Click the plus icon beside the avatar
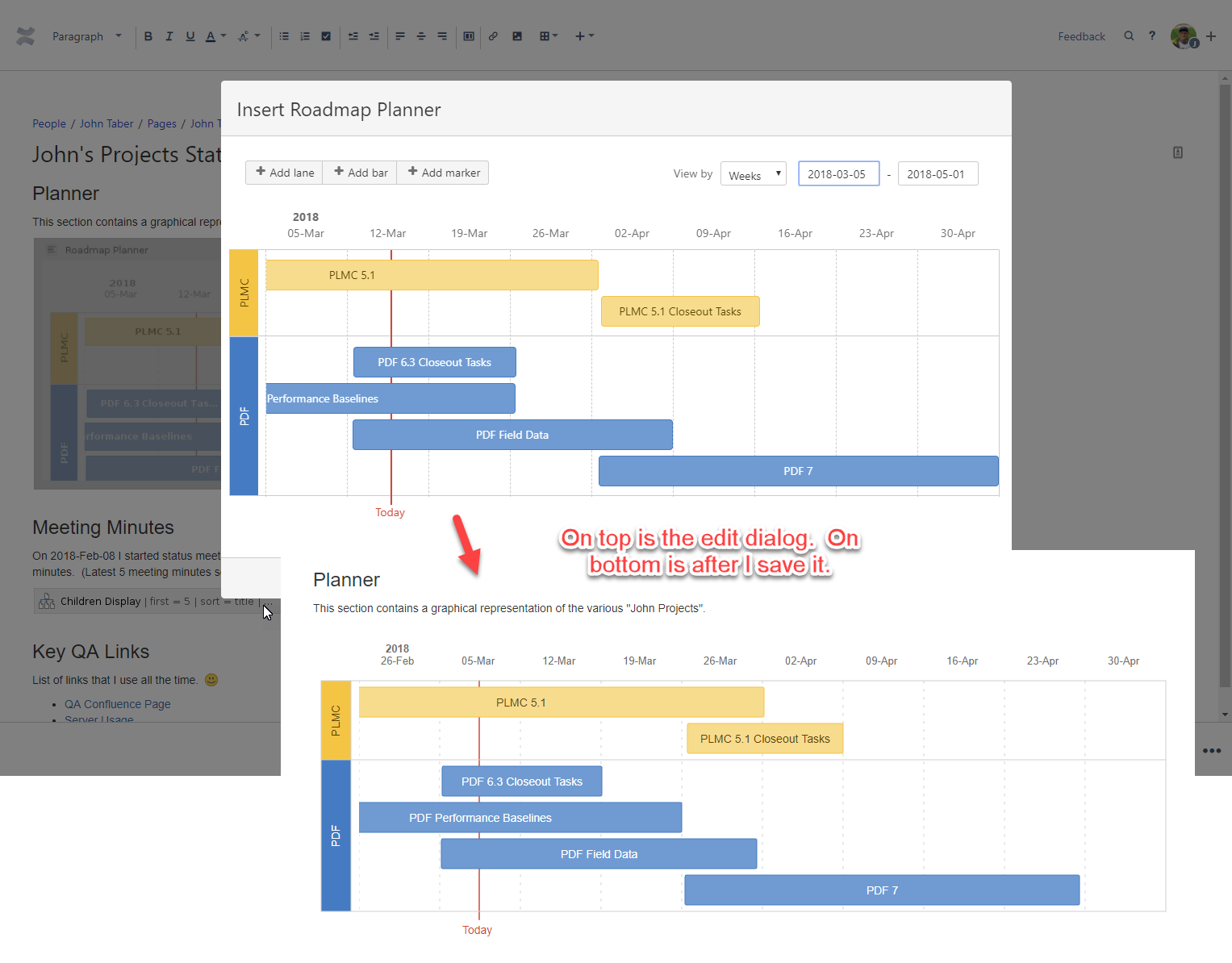The width and height of the screenshot is (1232, 963). point(1211,36)
